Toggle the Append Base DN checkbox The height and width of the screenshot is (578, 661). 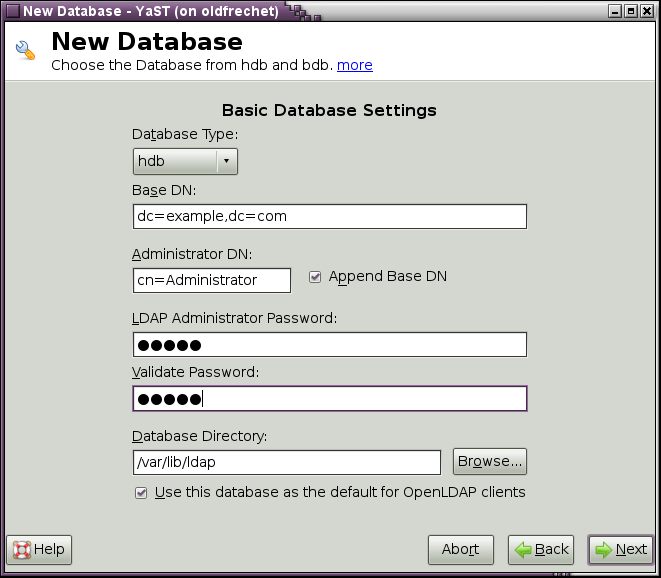pyautogui.click(x=316, y=277)
